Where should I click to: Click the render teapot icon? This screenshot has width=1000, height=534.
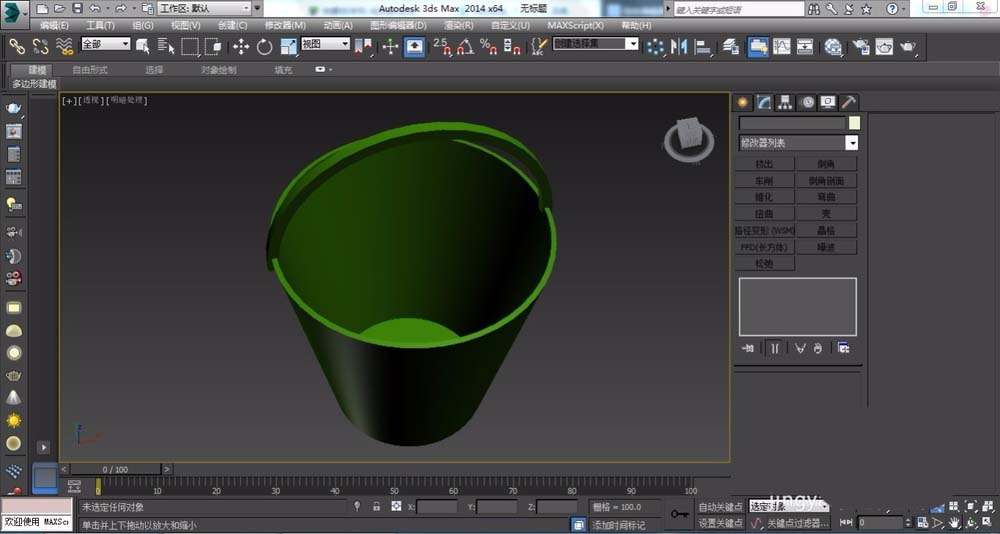pyautogui.click(x=908, y=46)
